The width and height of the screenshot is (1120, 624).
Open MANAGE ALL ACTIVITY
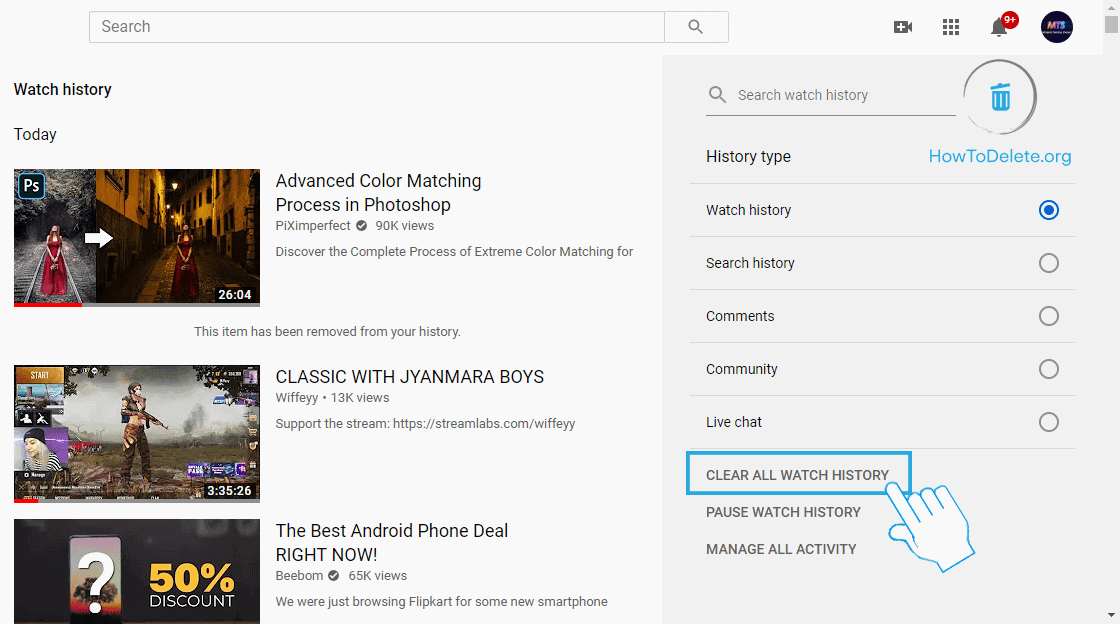[x=781, y=549]
